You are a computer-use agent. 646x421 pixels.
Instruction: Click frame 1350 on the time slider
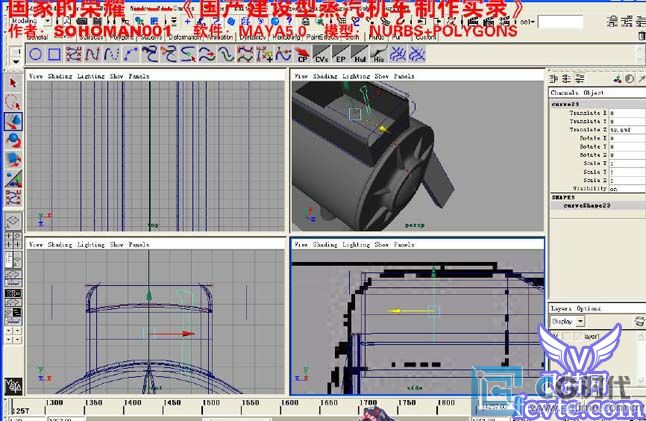click(x=94, y=402)
